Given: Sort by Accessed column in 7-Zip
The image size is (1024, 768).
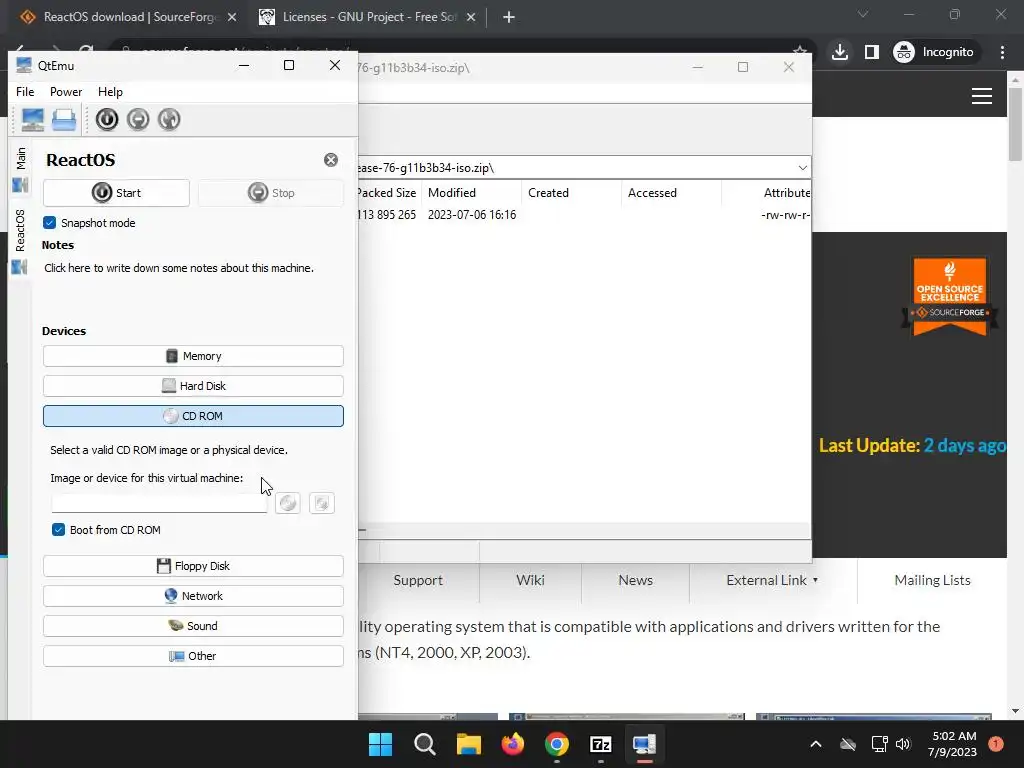Looking at the screenshot, I should coord(671,193).
